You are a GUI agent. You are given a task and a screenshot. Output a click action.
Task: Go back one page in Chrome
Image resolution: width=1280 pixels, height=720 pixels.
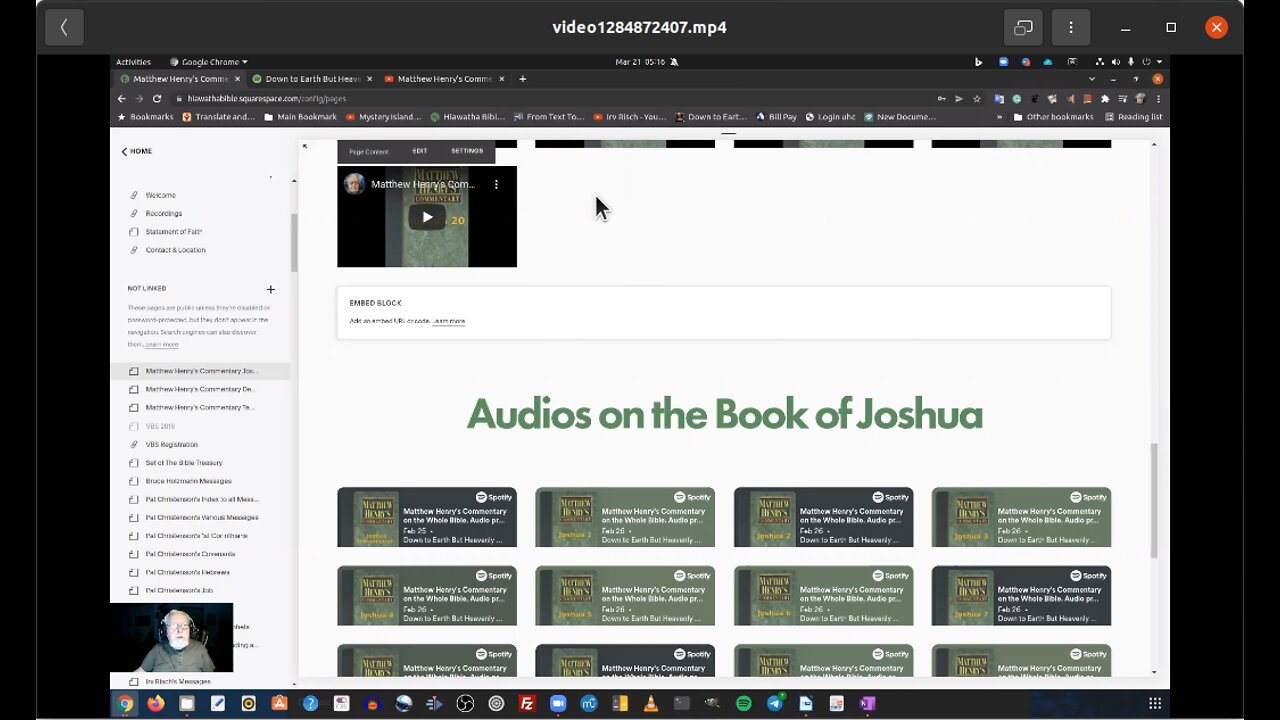[x=122, y=99]
